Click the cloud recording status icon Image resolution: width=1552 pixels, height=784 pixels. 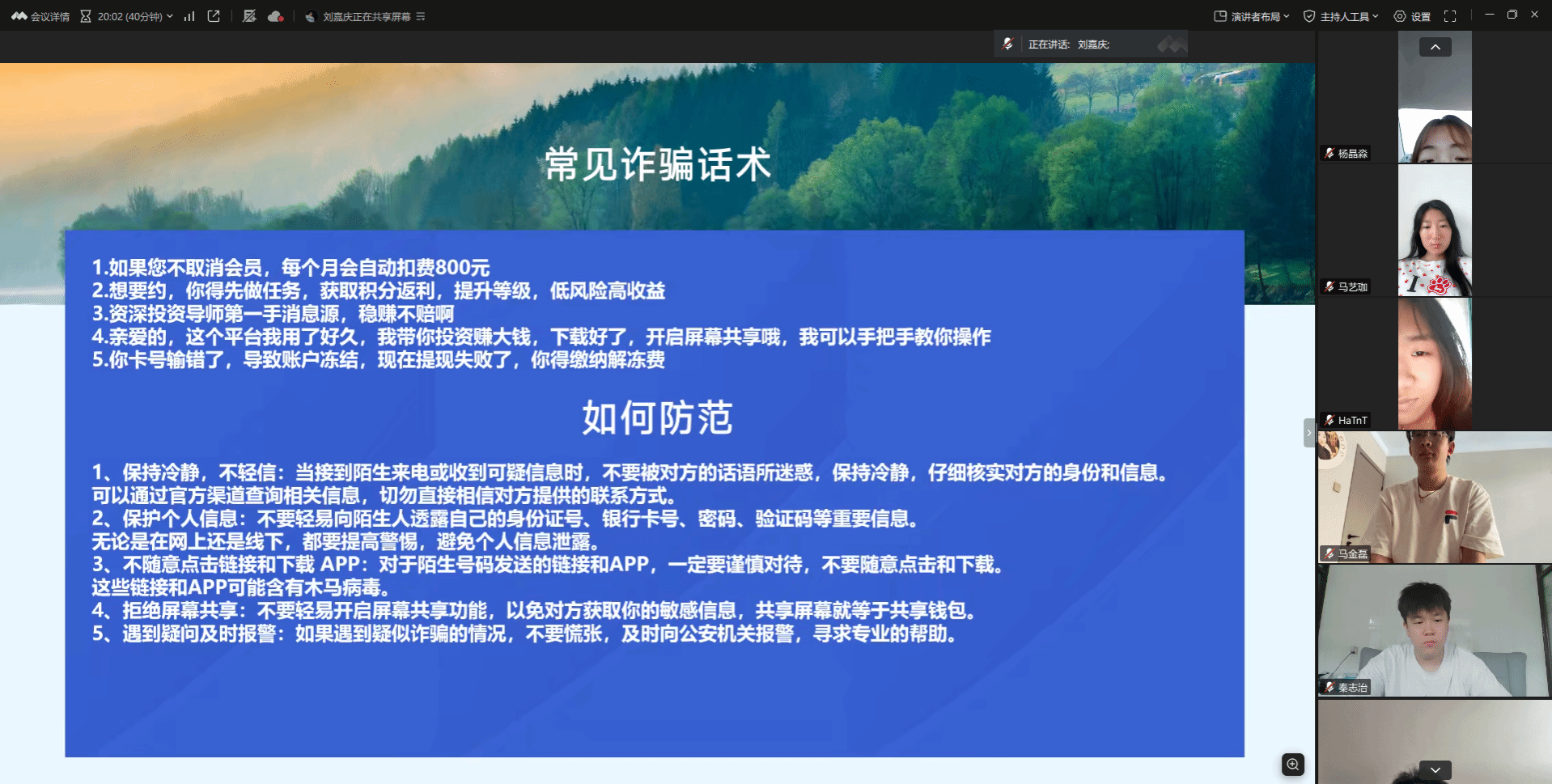[x=275, y=16]
